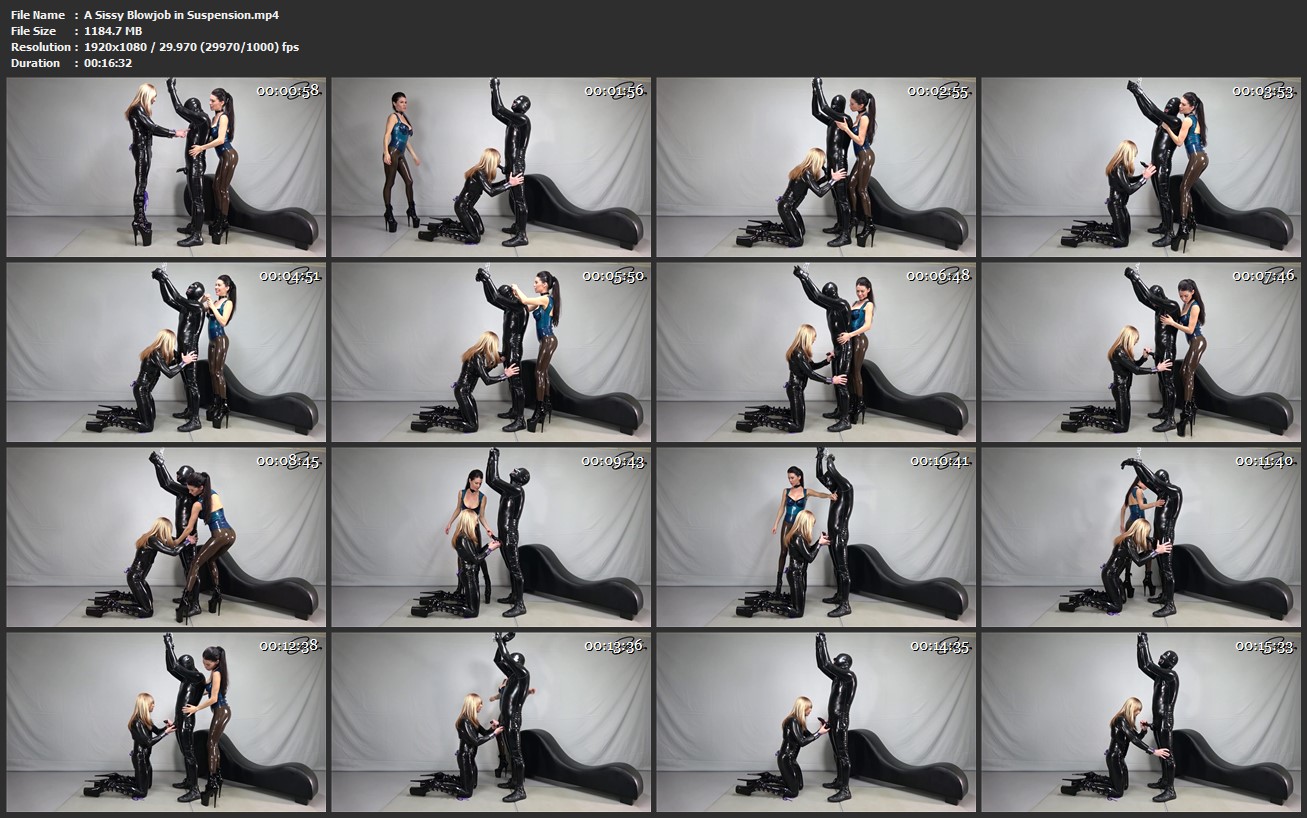Screen dimensions: 1307x818
Task: Select the thumbnail with timestamp 00:10:41
Action: (x=816, y=537)
